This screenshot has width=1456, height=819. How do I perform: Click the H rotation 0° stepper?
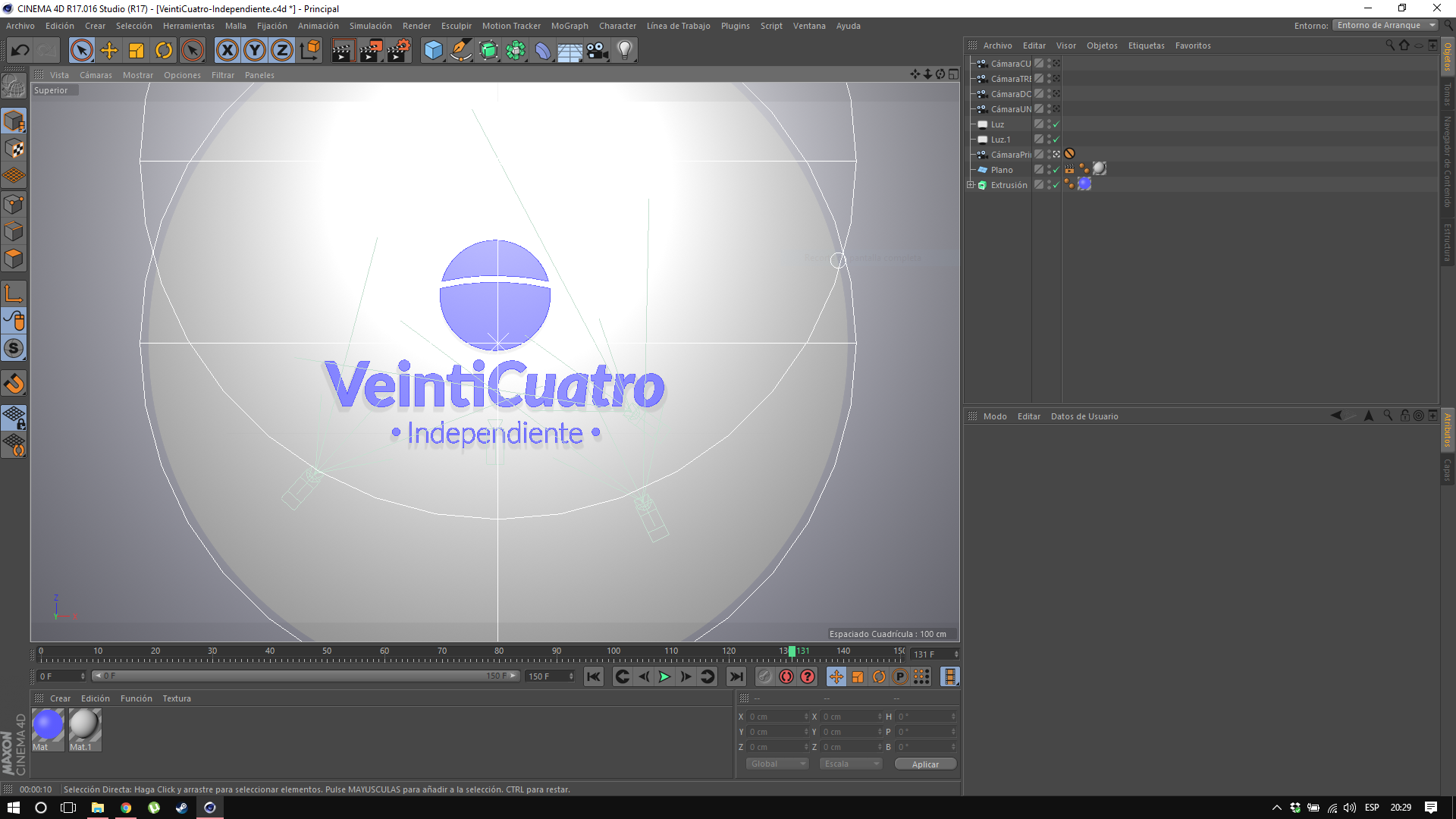pos(953,717)
